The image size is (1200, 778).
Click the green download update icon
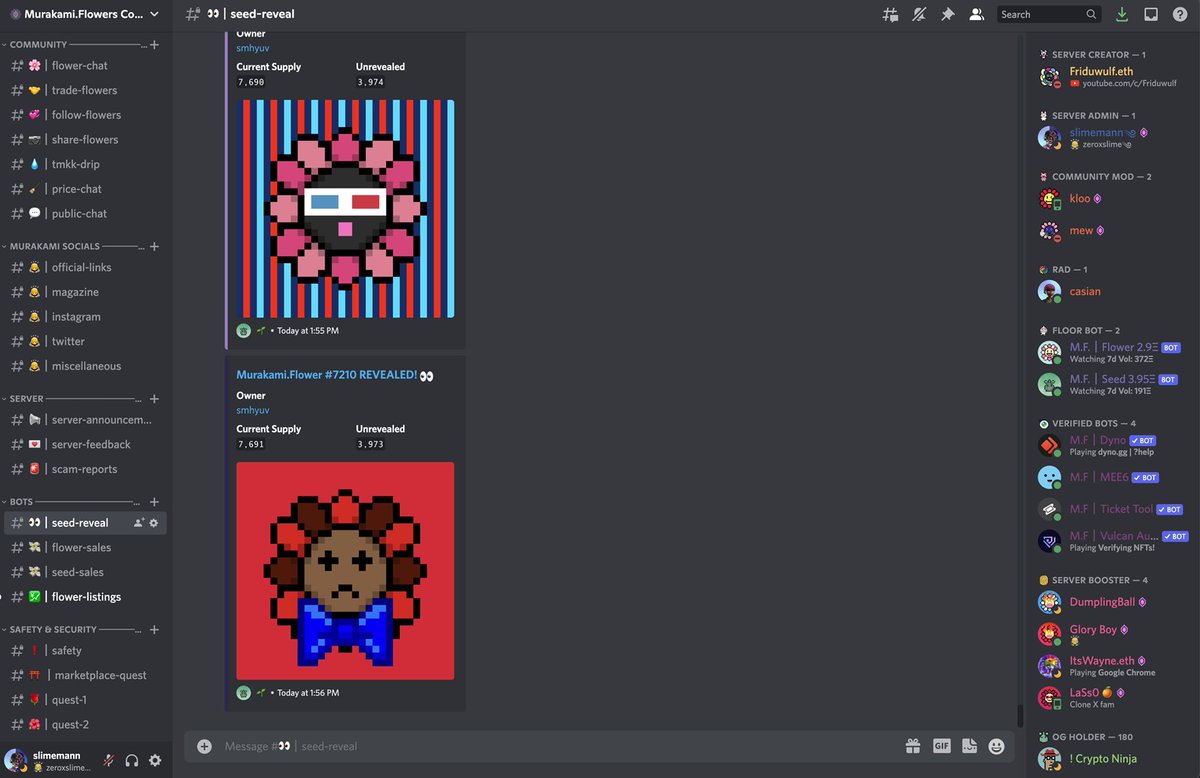coord(1122,14)
